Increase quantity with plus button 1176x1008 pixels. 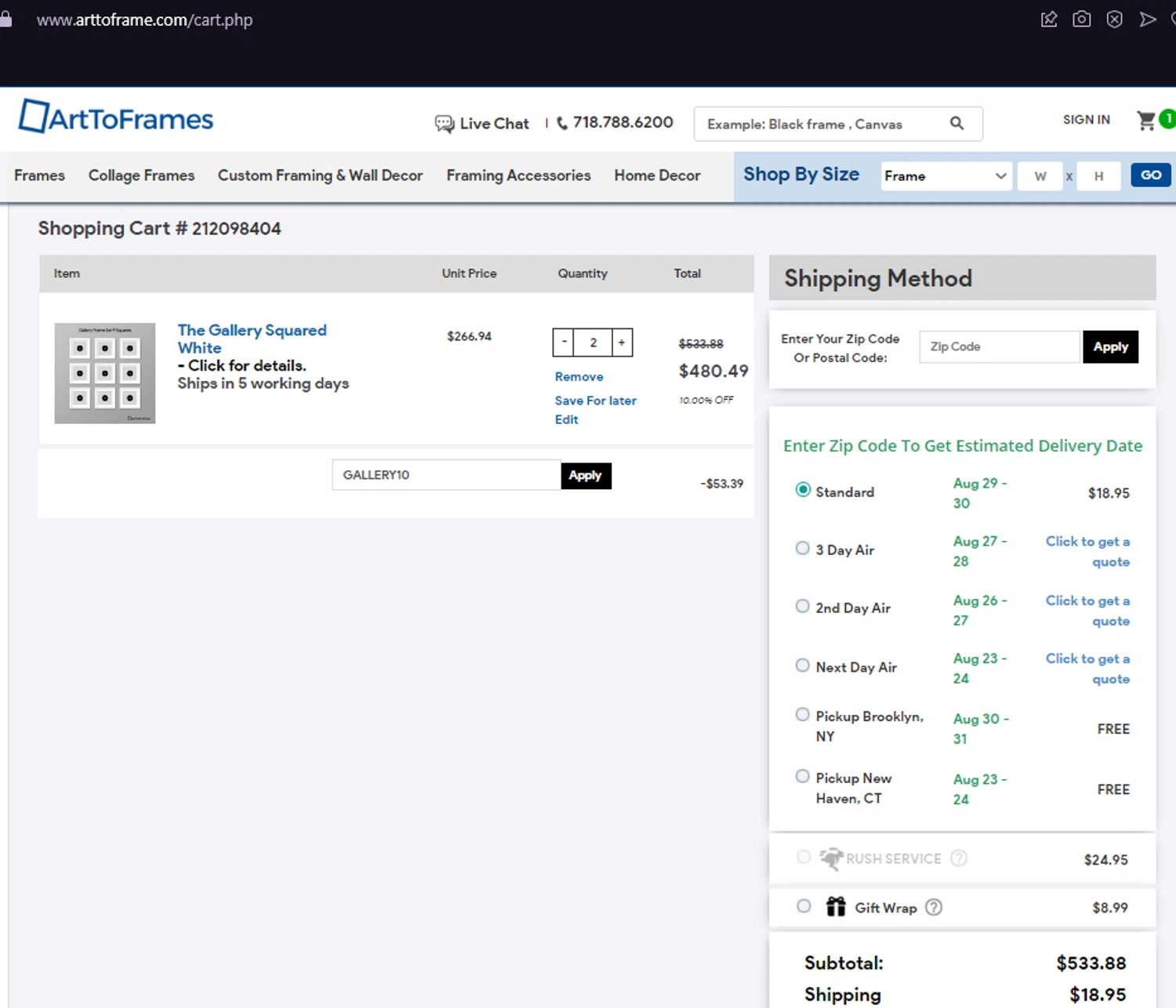622,343
